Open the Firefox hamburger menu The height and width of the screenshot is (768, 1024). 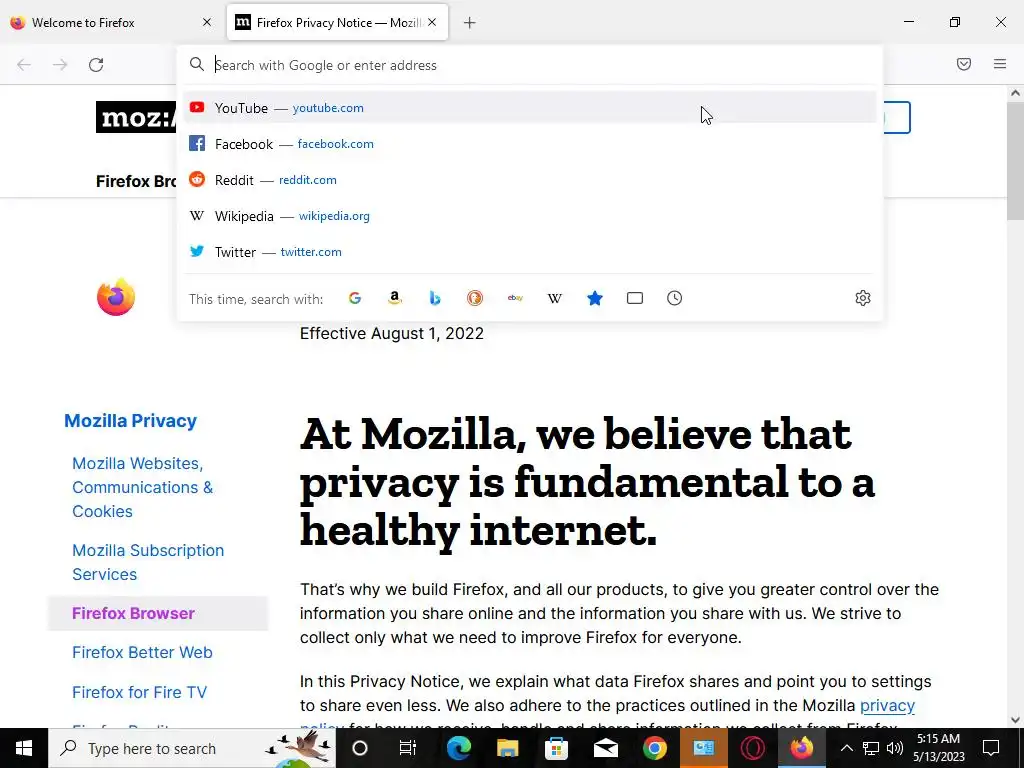point(1000,64)
